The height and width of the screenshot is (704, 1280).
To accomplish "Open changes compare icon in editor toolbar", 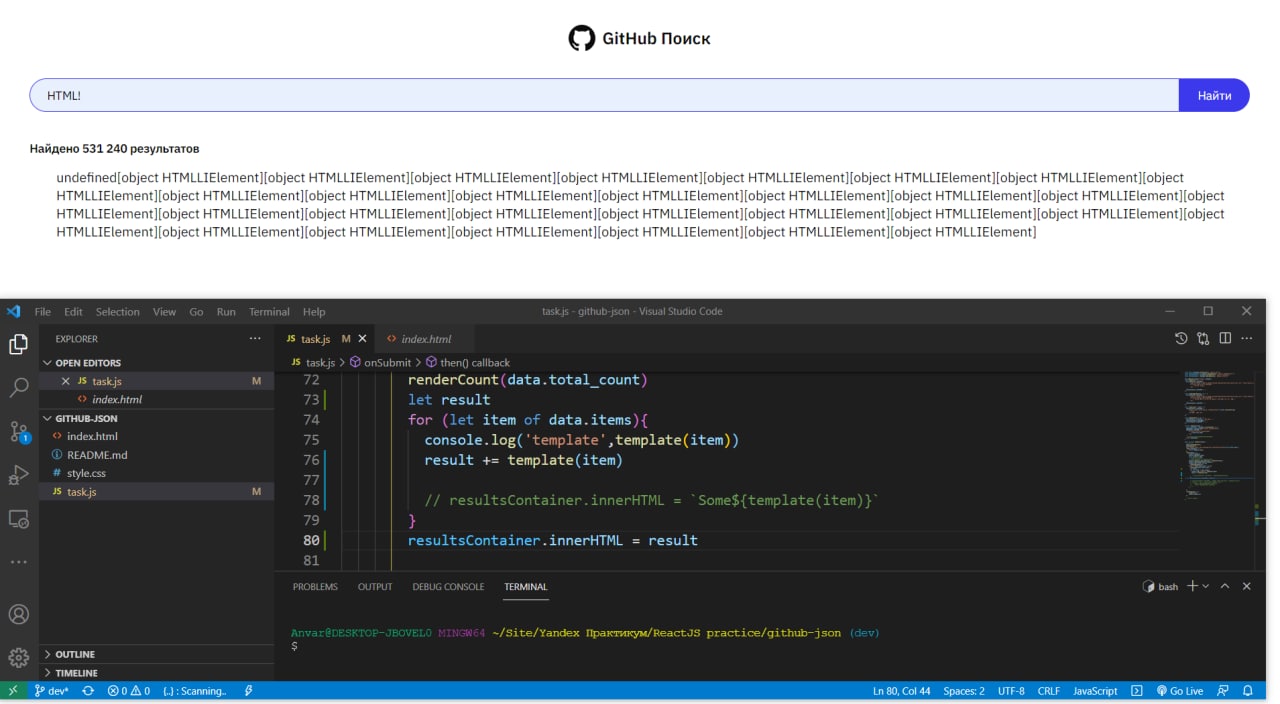I will 1203,339.
